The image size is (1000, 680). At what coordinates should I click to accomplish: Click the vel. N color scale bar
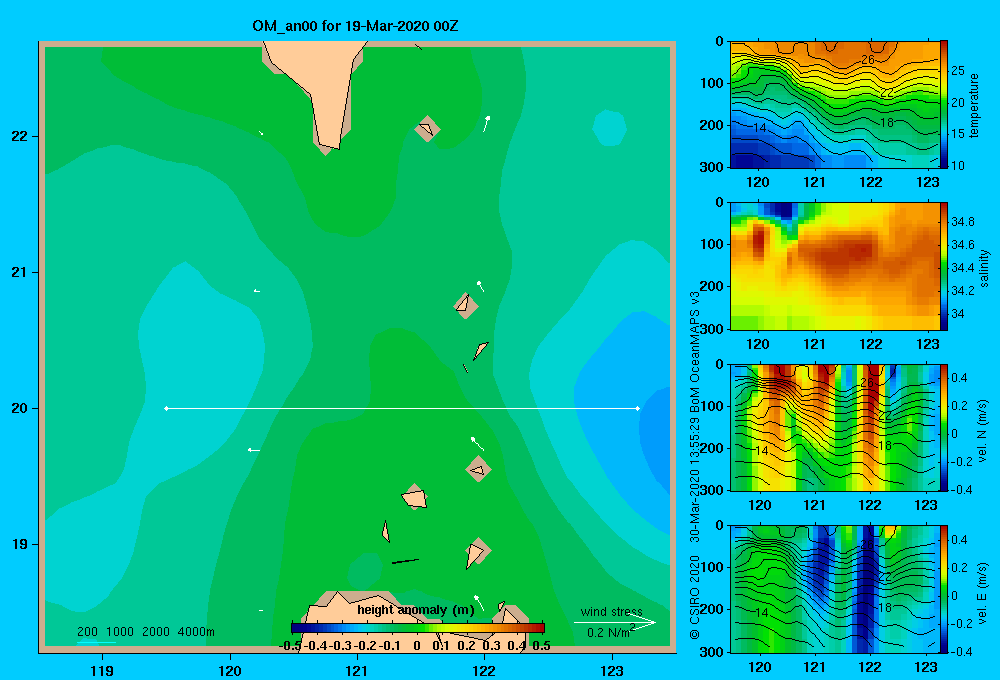944,427
